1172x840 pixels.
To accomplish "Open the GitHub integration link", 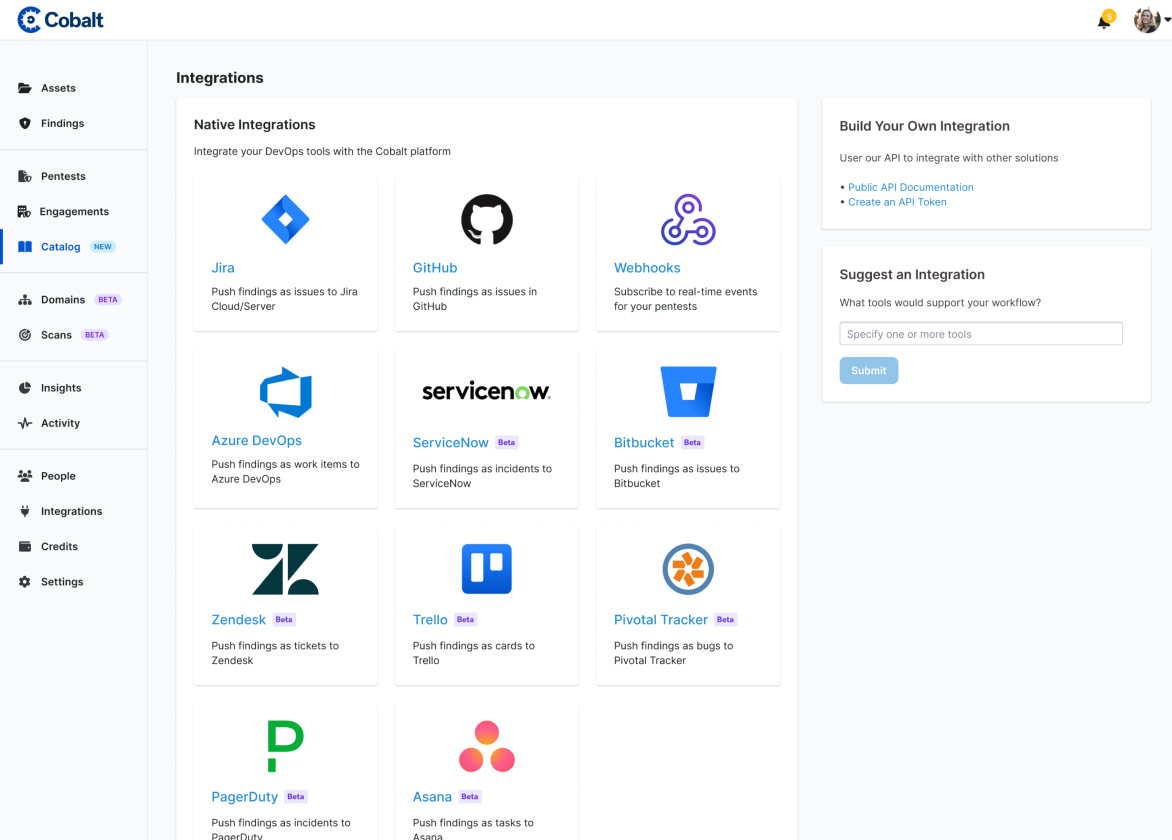I will (435, 268).
